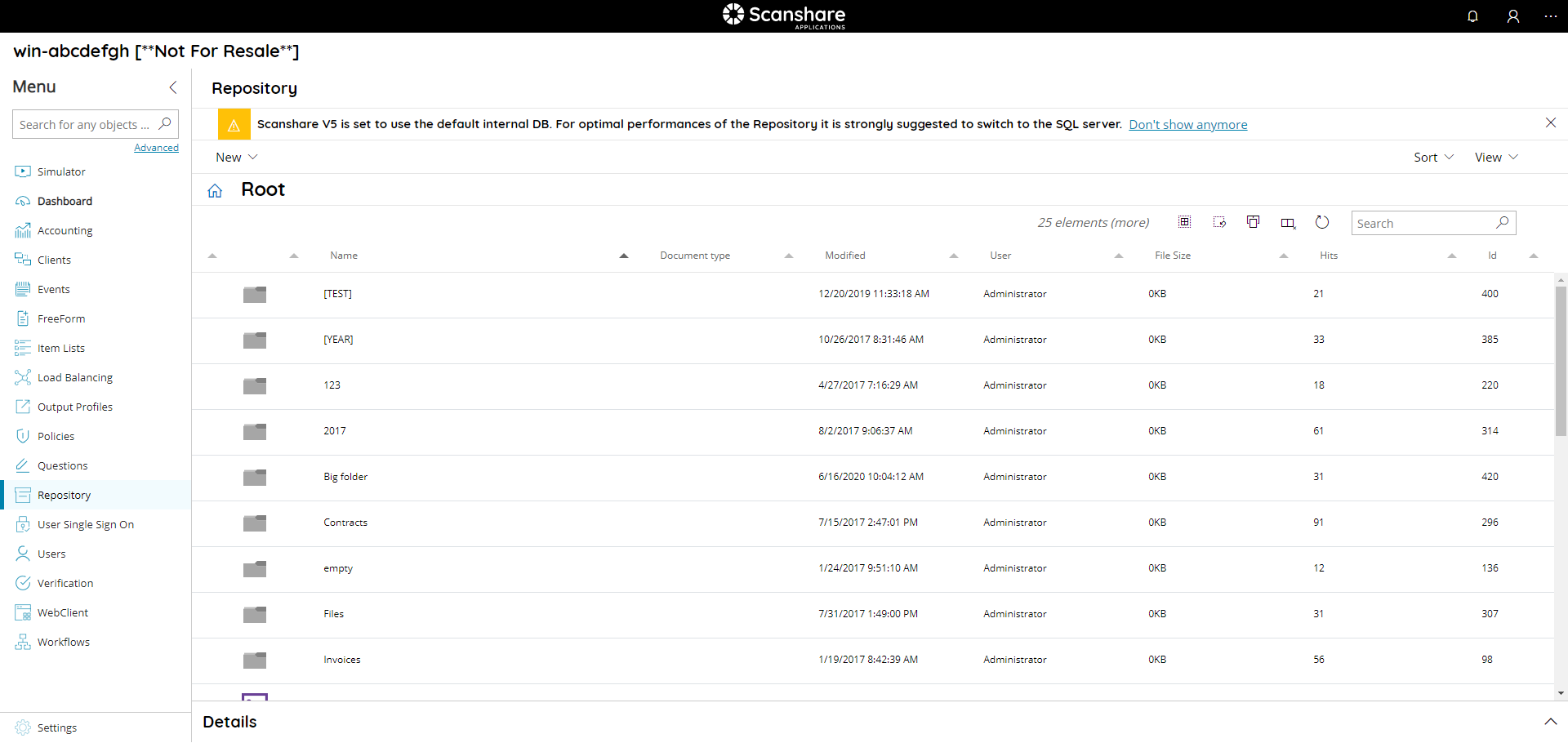
Task: Open Advanced search options
Action: tap(156, 147)
